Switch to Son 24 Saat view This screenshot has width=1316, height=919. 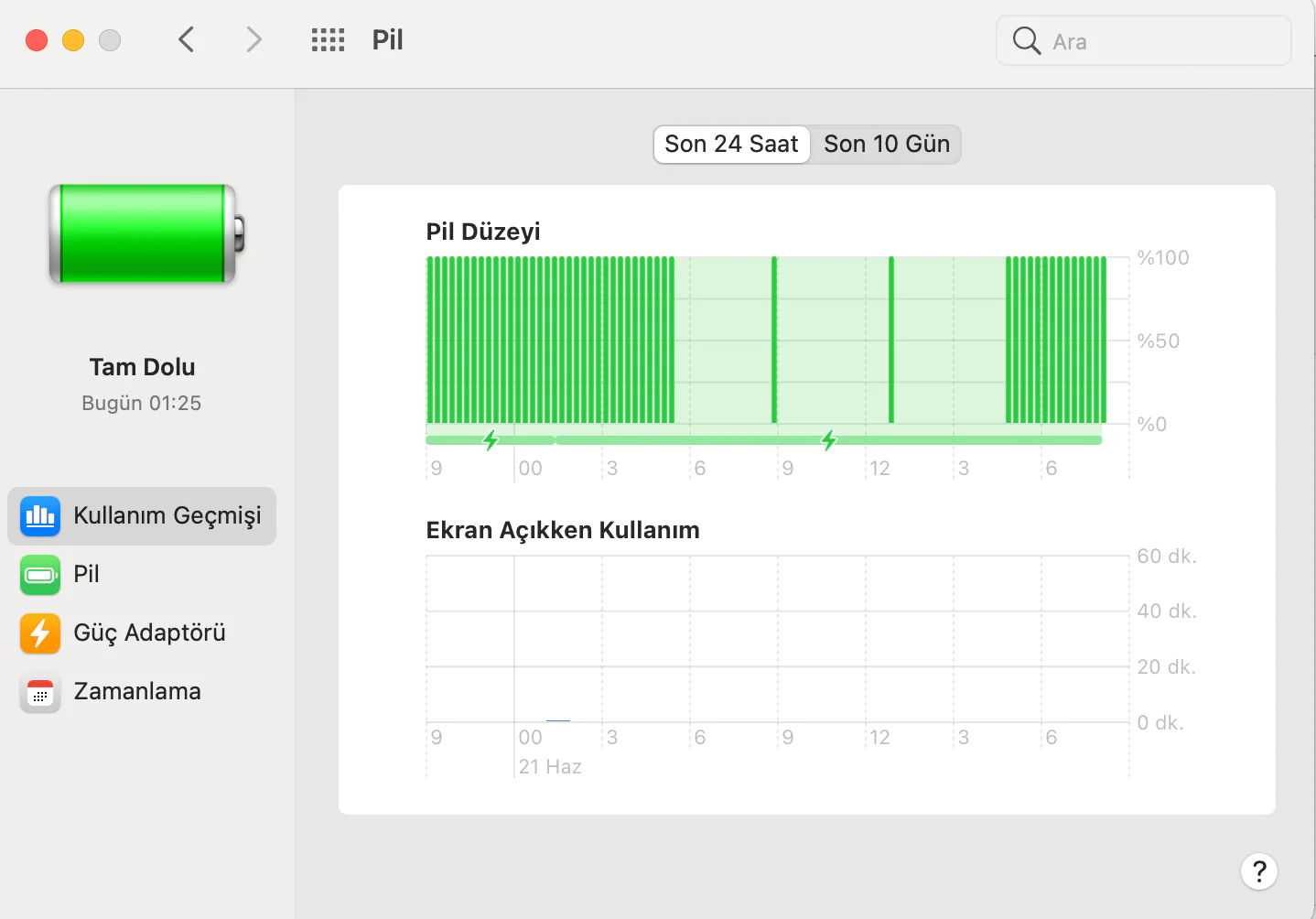[731, 145]
